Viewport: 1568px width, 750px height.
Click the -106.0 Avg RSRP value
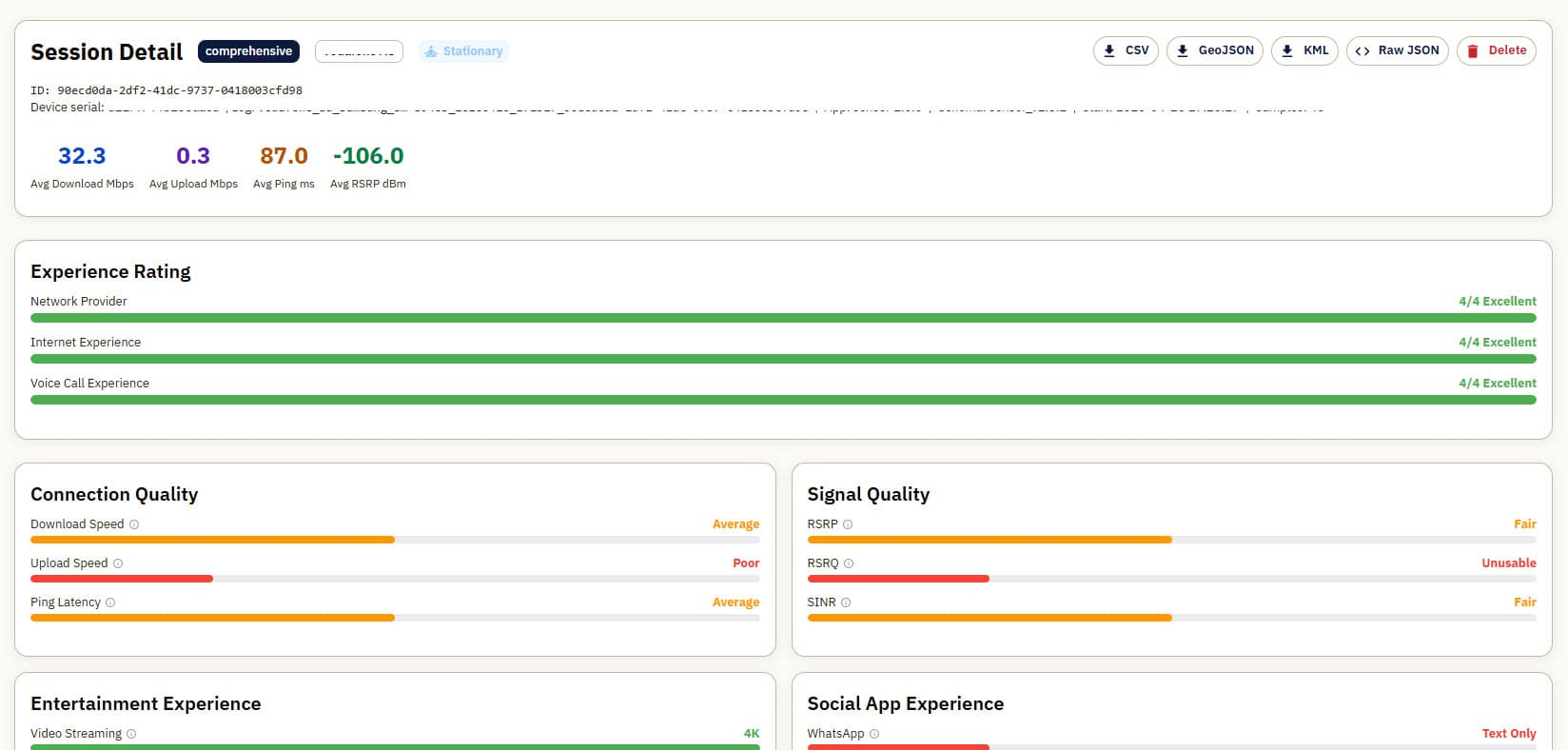pos(368,155)
